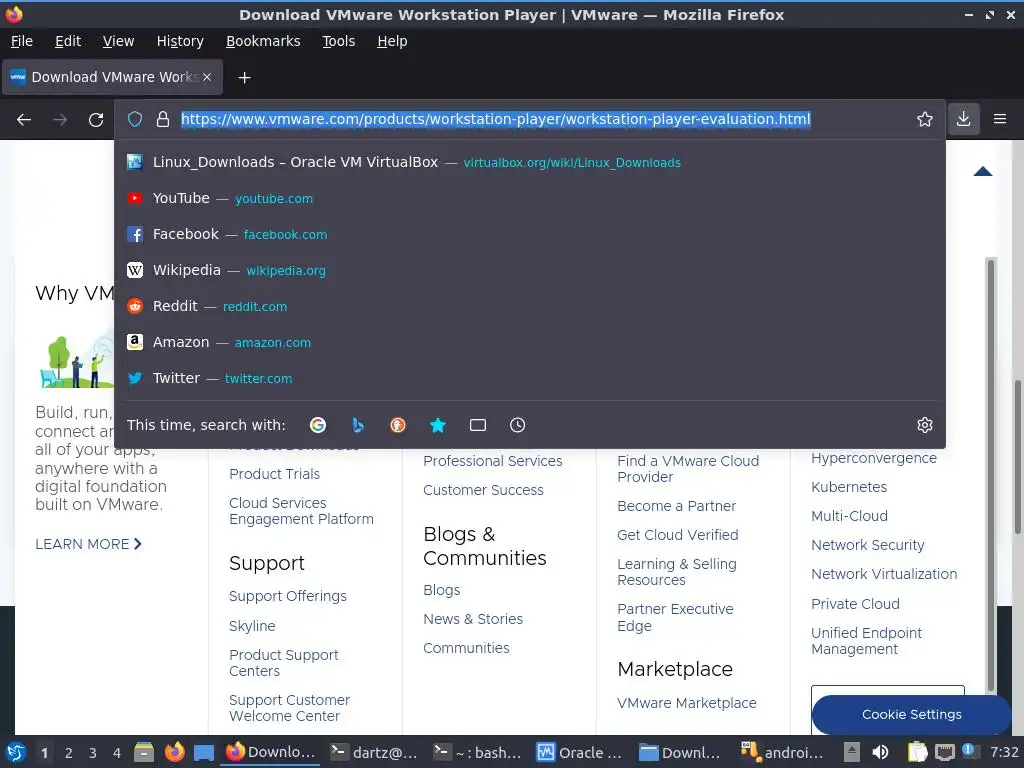Choose the YouTube suggestion
1024x768 pixels.
530,199
